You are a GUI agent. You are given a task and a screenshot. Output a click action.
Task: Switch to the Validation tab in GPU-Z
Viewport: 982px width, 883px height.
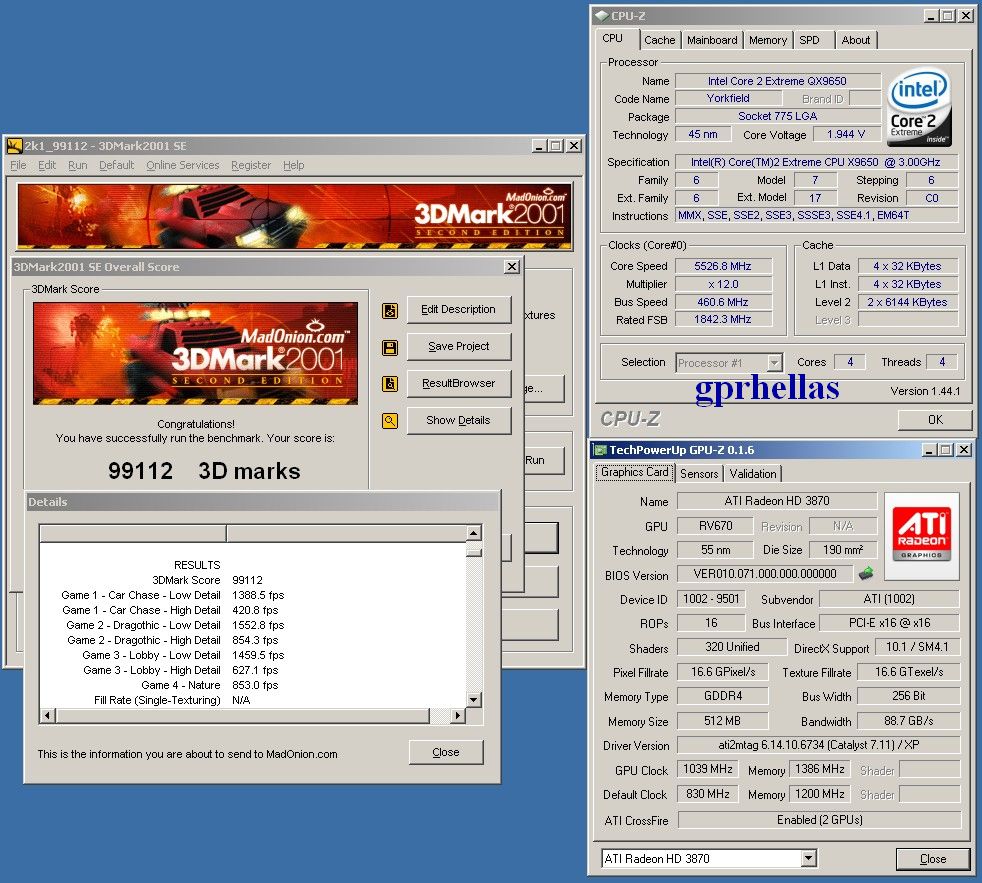click(753, 474)
